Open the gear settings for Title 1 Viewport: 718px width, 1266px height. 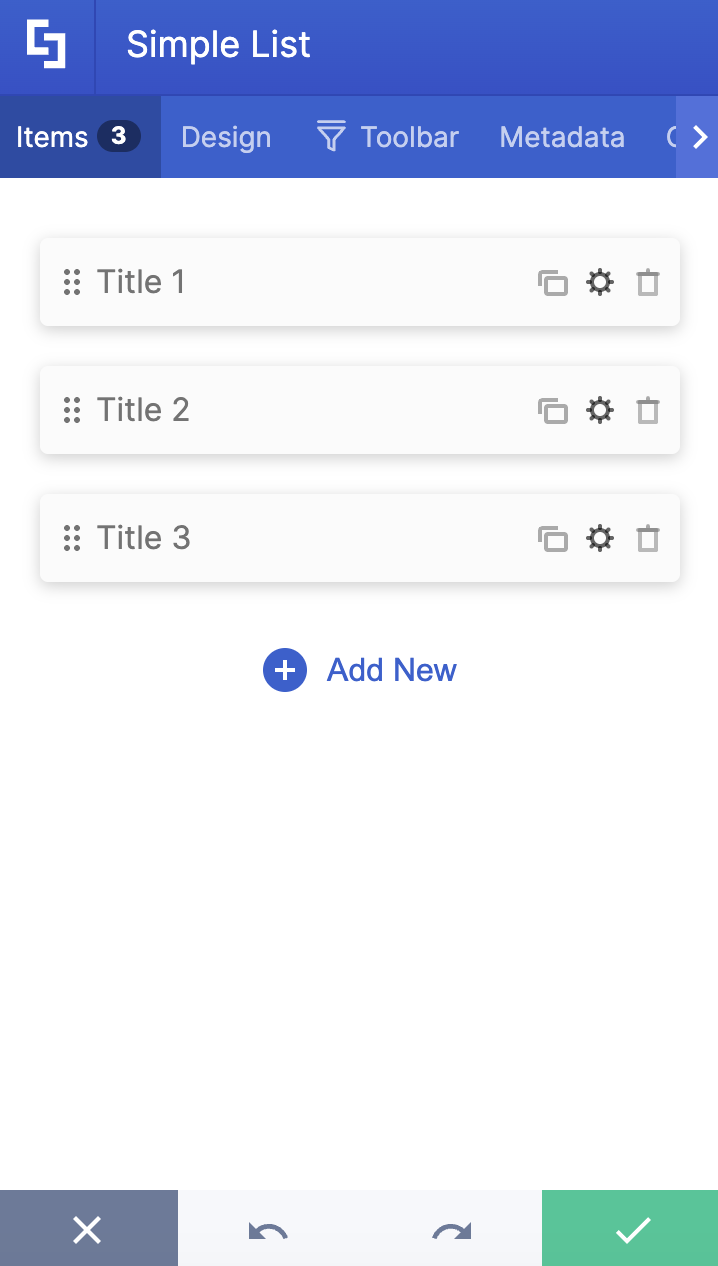click(600, 282)
